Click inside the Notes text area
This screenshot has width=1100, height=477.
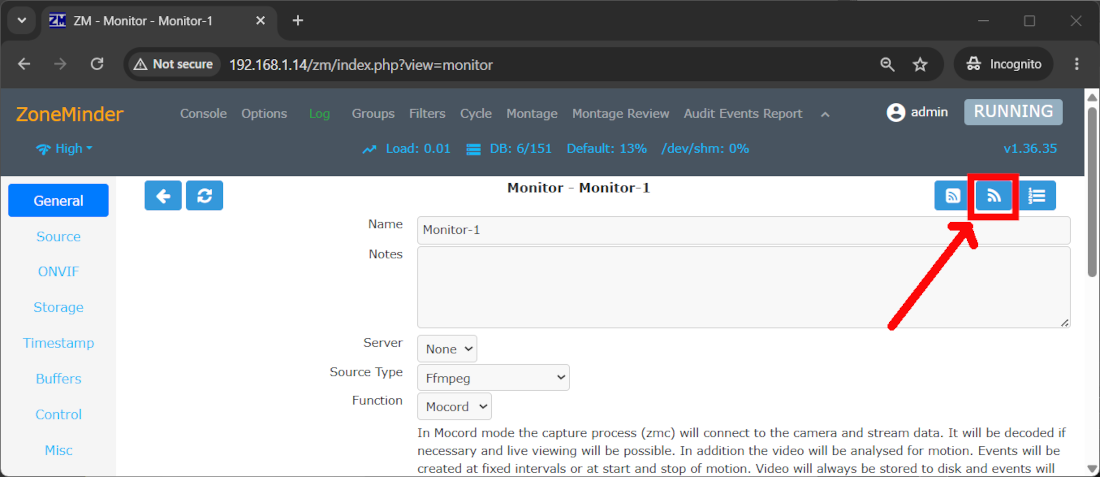pos(744,287)
